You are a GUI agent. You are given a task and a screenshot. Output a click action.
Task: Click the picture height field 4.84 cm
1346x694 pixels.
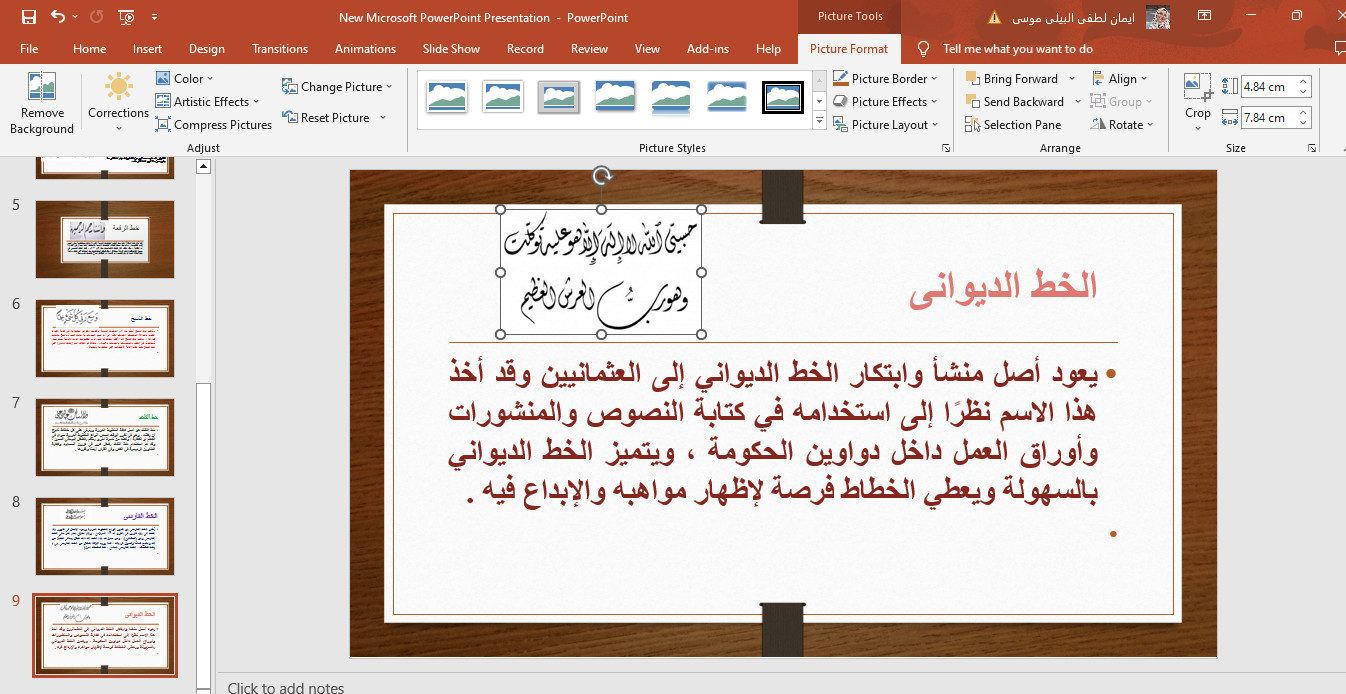pyautogui.click(x=1267, y=87)
